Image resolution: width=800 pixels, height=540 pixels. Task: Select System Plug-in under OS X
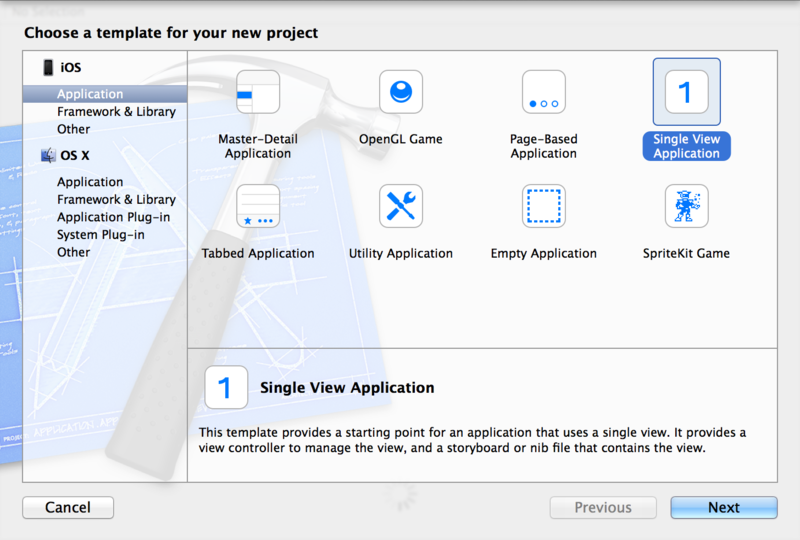click(101, 234)
